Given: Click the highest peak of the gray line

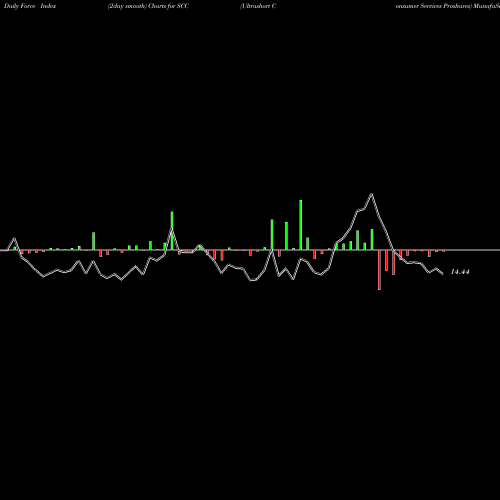Looking at the screenshot, I should coord(372,194).
